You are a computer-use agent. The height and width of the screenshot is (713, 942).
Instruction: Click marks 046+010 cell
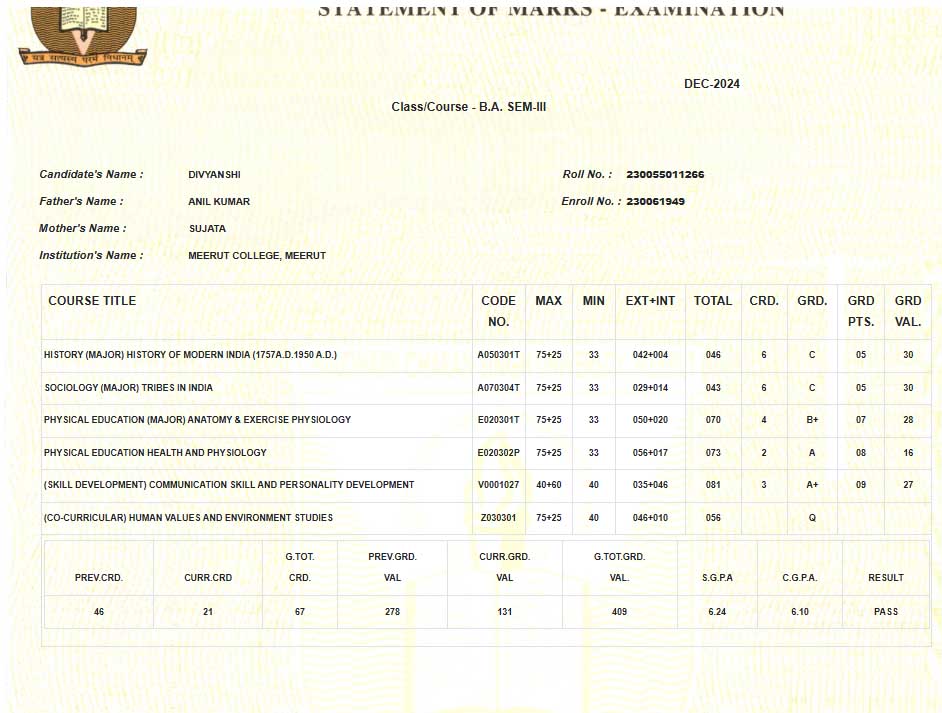pyautogui.click(x=650, y=518)
